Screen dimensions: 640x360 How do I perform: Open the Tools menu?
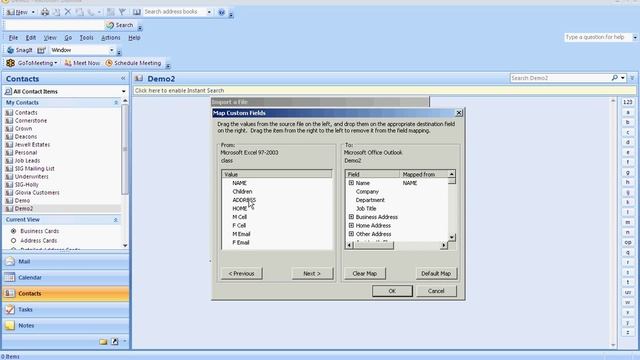(86, 38)
